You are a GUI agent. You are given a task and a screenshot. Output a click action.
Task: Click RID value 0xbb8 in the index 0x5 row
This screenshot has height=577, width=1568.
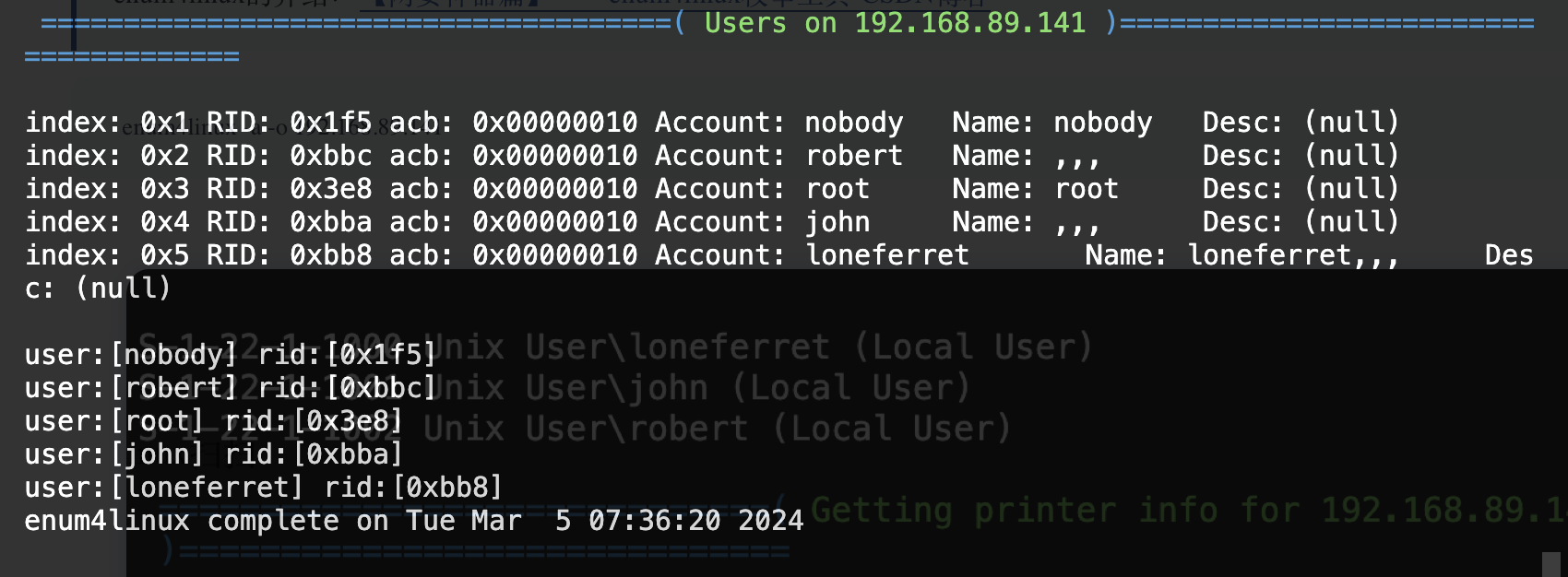pyautogui.click(x=330, y=255)
